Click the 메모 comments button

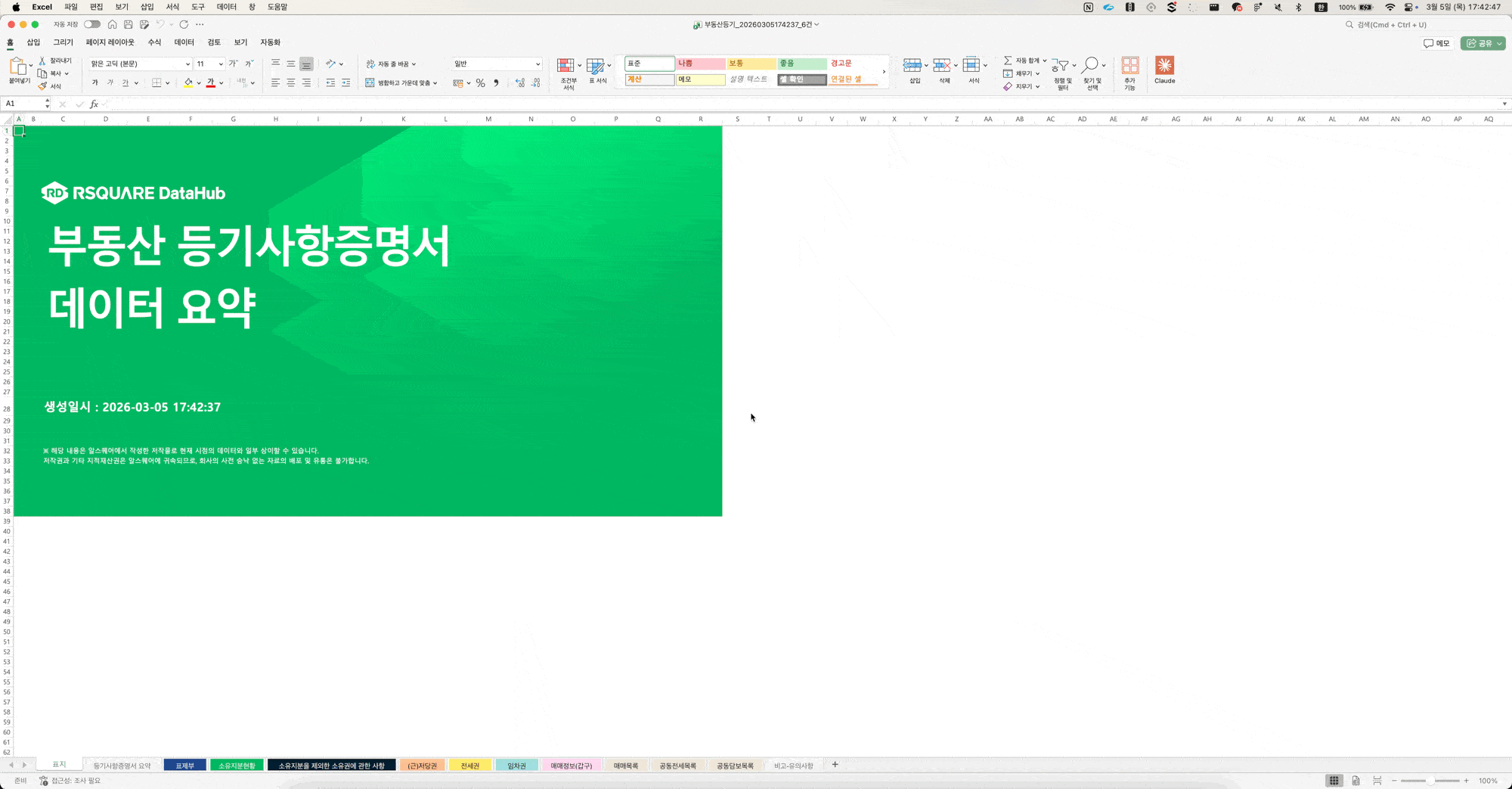1436,43
